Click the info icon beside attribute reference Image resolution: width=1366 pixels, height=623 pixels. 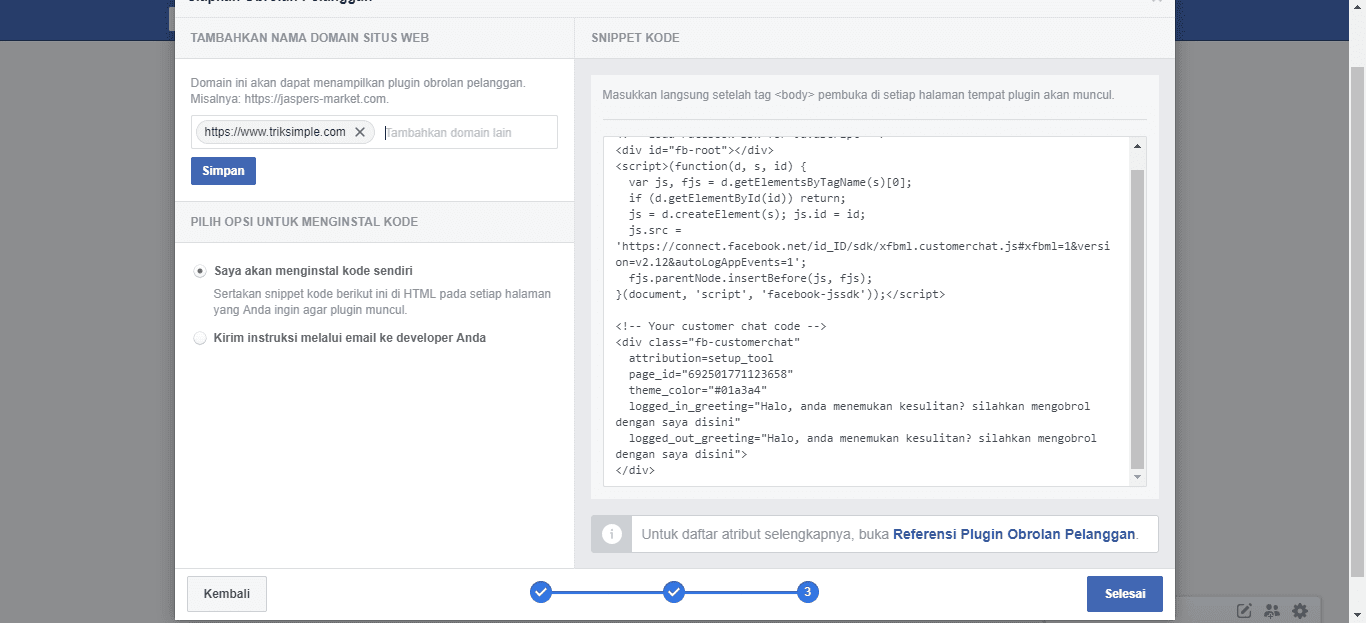point(612,534)
